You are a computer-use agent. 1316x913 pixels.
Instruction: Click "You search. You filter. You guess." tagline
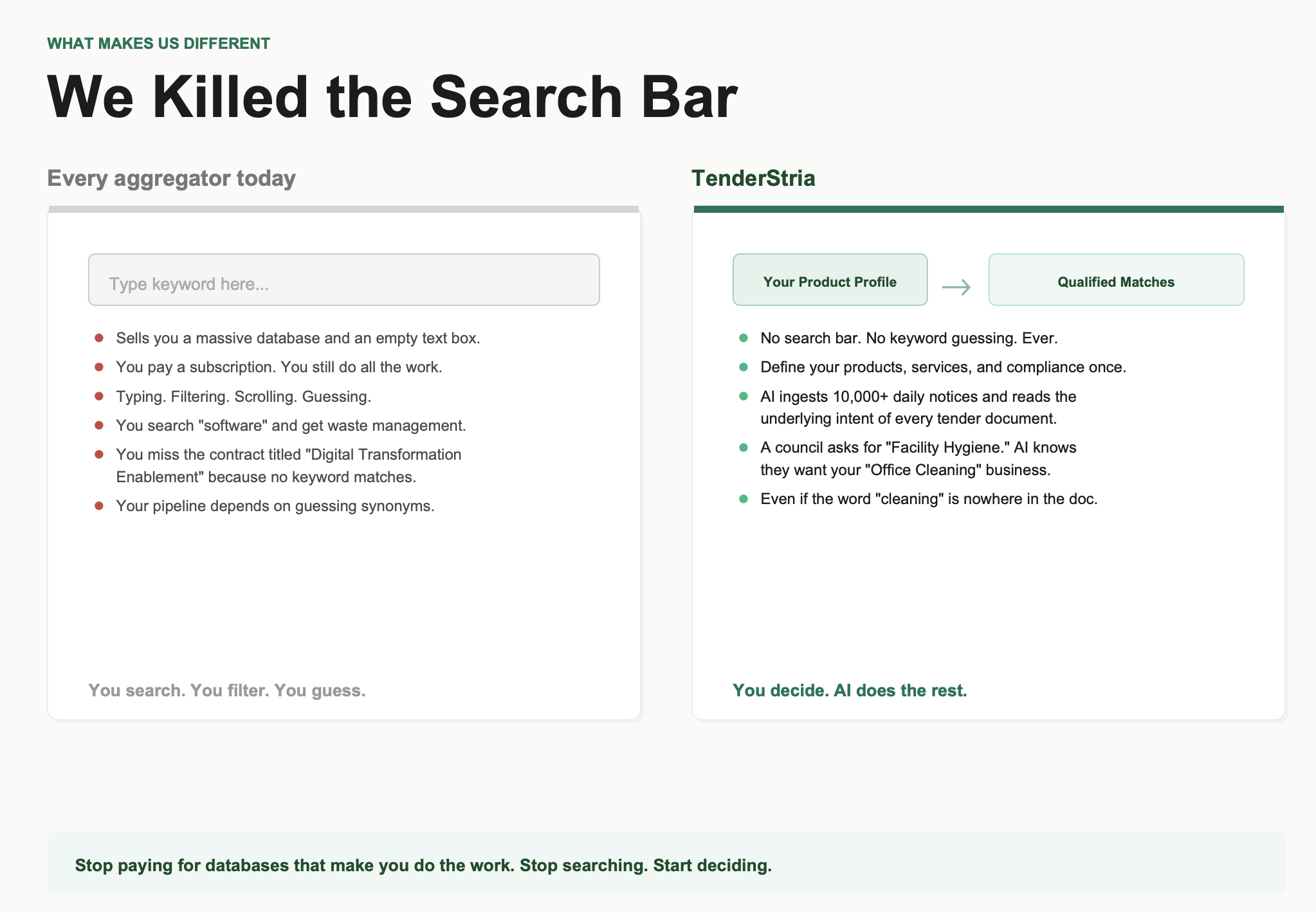(x=227, y=691)
